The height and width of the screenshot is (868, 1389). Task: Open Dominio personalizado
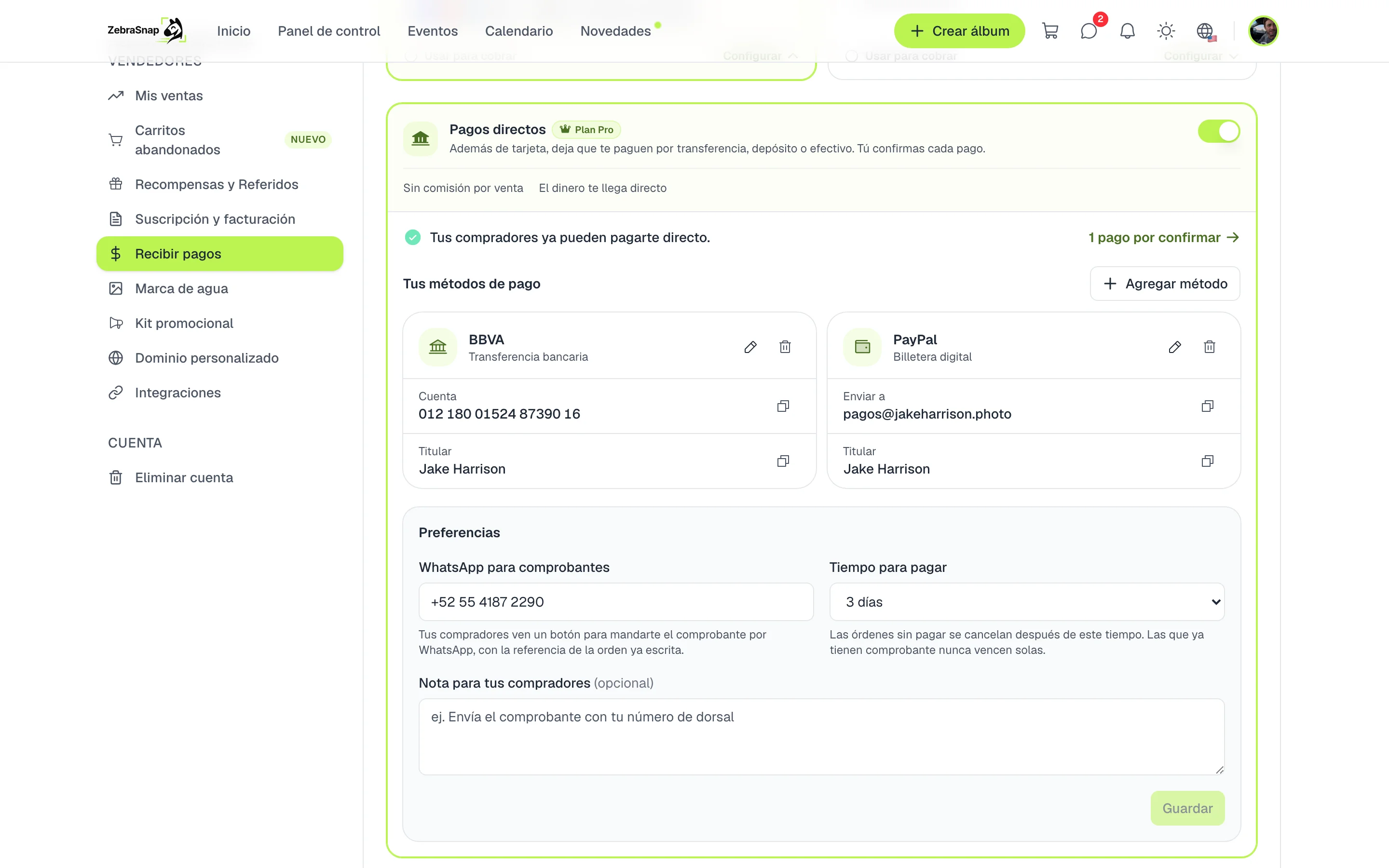pos(220,358)
